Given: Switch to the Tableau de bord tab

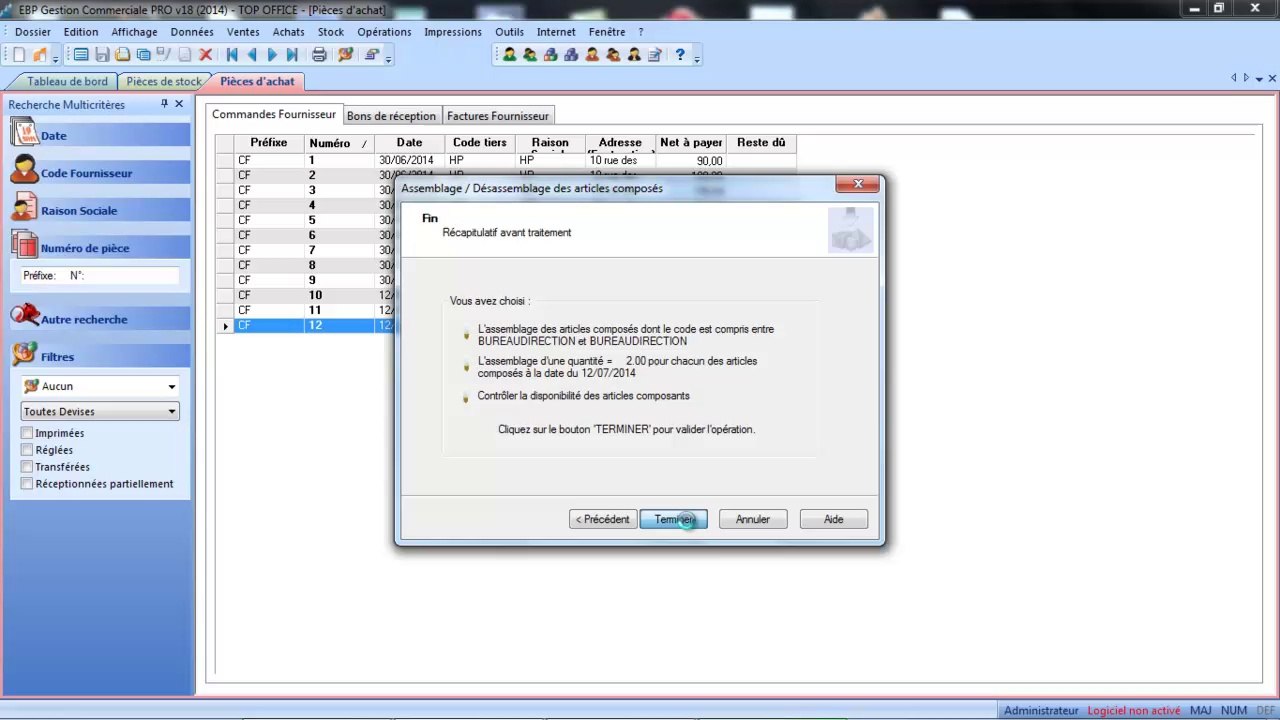Looking at the screenshot, I should coord(67,81).
